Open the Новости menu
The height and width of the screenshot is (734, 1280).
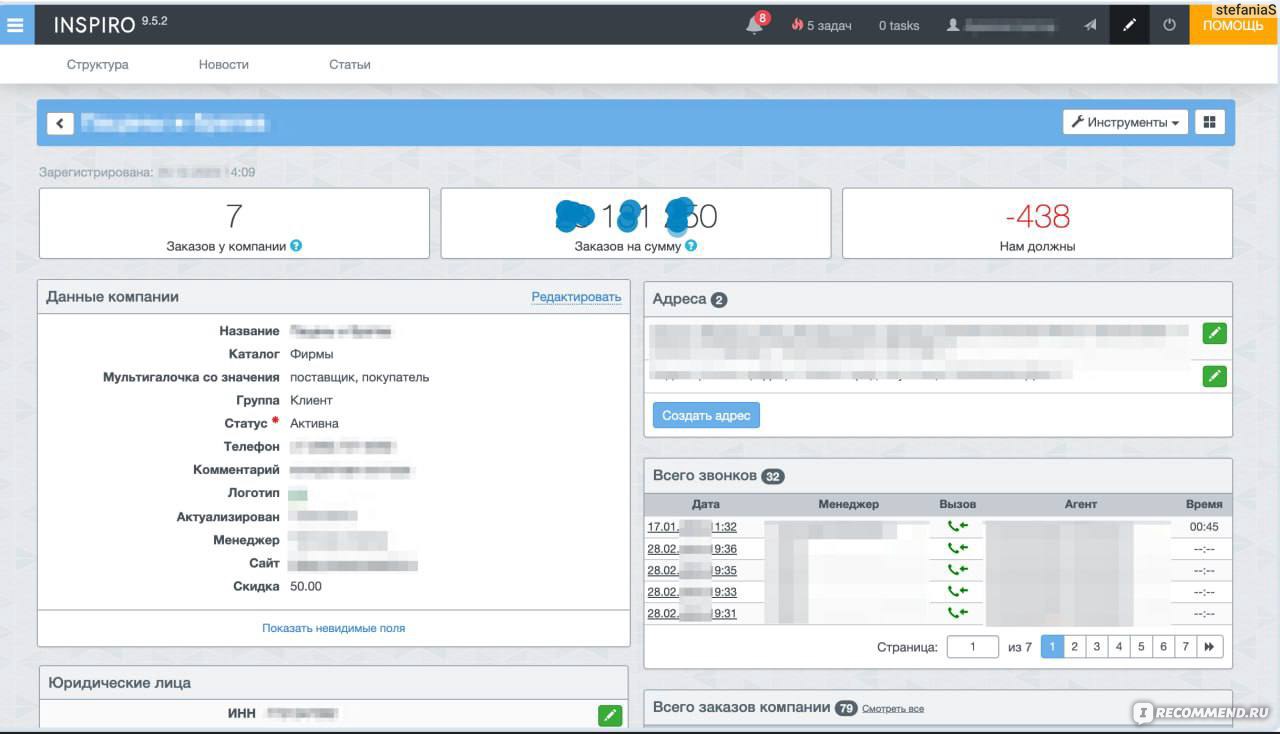[224, 64]
